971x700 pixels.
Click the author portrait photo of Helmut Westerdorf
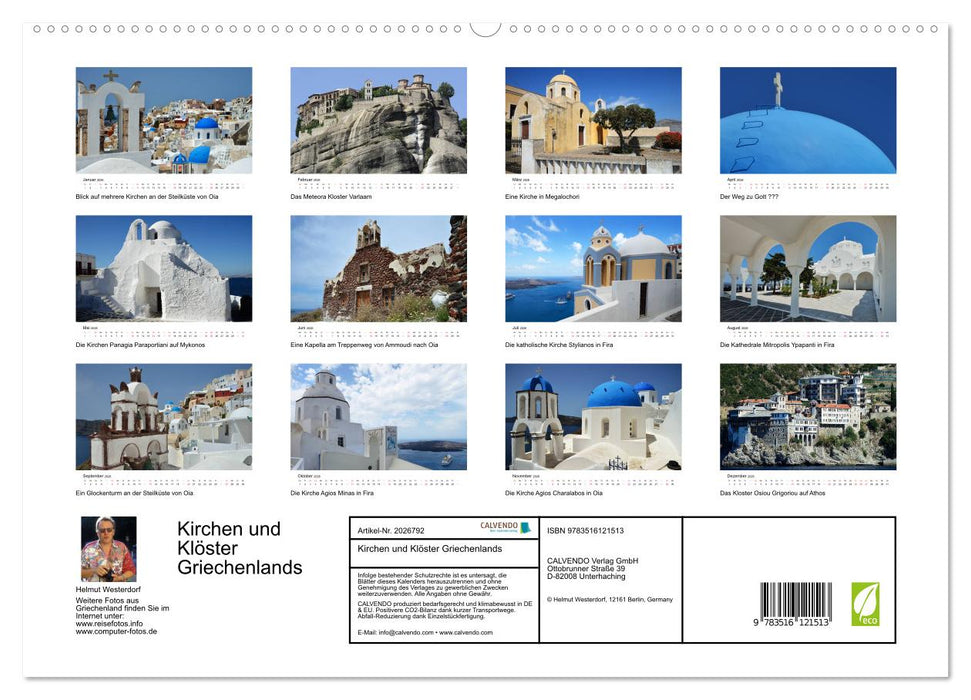pyautogui.click(x=108, y=551)
